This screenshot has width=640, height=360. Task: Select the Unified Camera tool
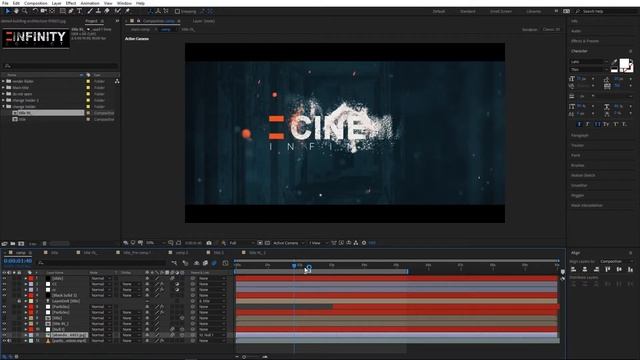[43, 11]
